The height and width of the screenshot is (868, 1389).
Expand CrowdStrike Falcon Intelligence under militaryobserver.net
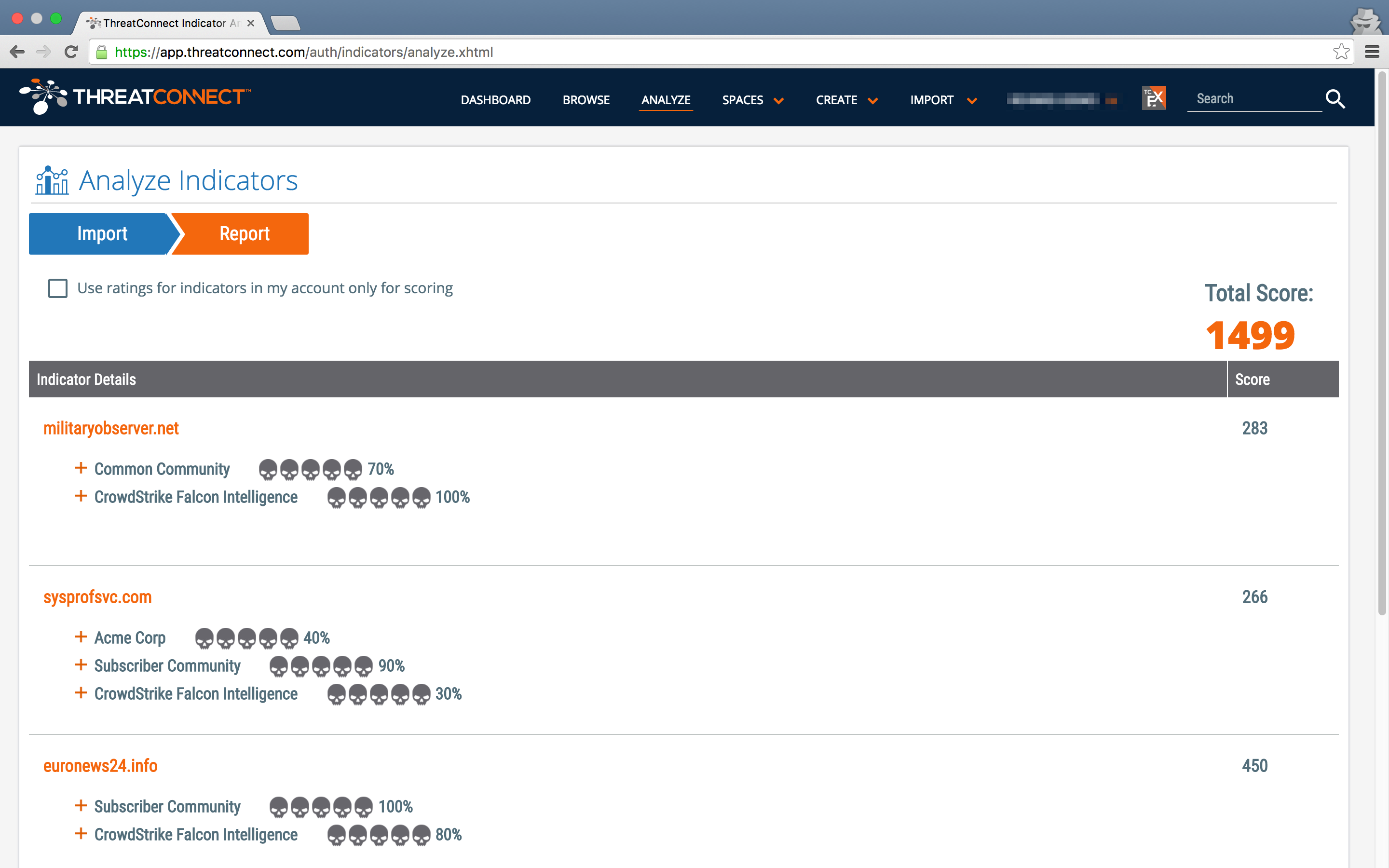pyautogui.click(x=81, y=496)
